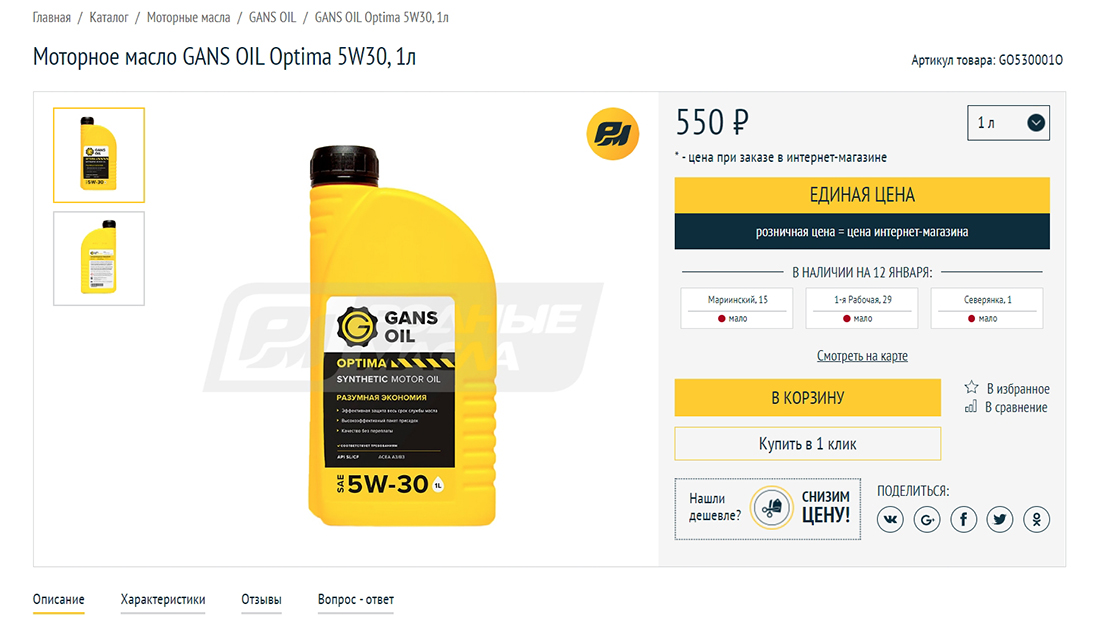Image resolution: width=1100 pixels, height=629 pixels.
Task: Click the Купить в 1 клик button
Action: pos(807,444)
